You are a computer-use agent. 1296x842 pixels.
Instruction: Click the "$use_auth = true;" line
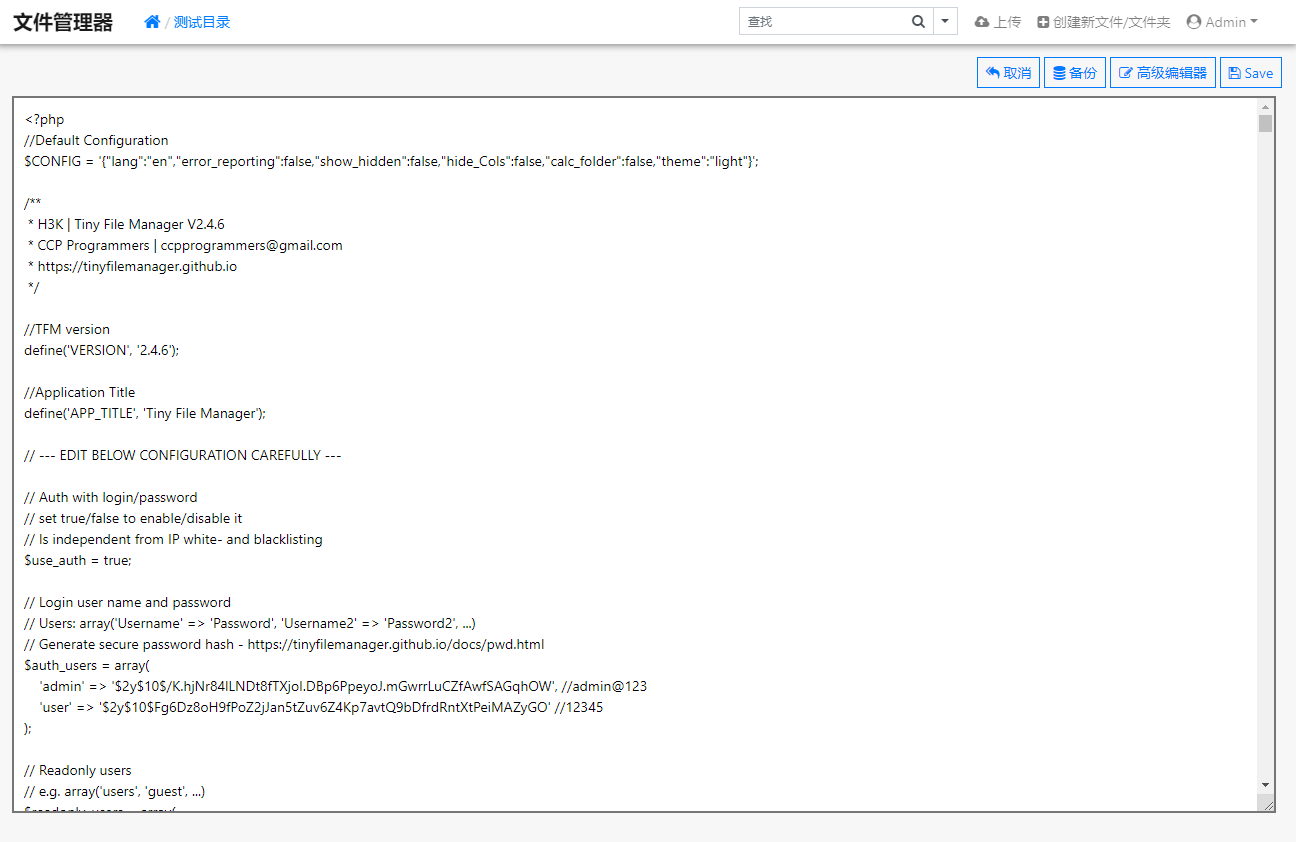click(78, 560)
